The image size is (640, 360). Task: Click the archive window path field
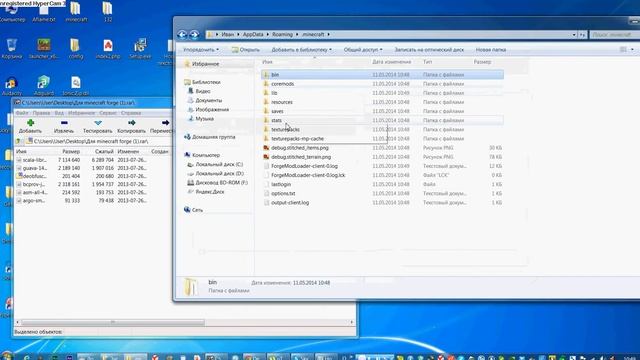(x=98, y=141)
